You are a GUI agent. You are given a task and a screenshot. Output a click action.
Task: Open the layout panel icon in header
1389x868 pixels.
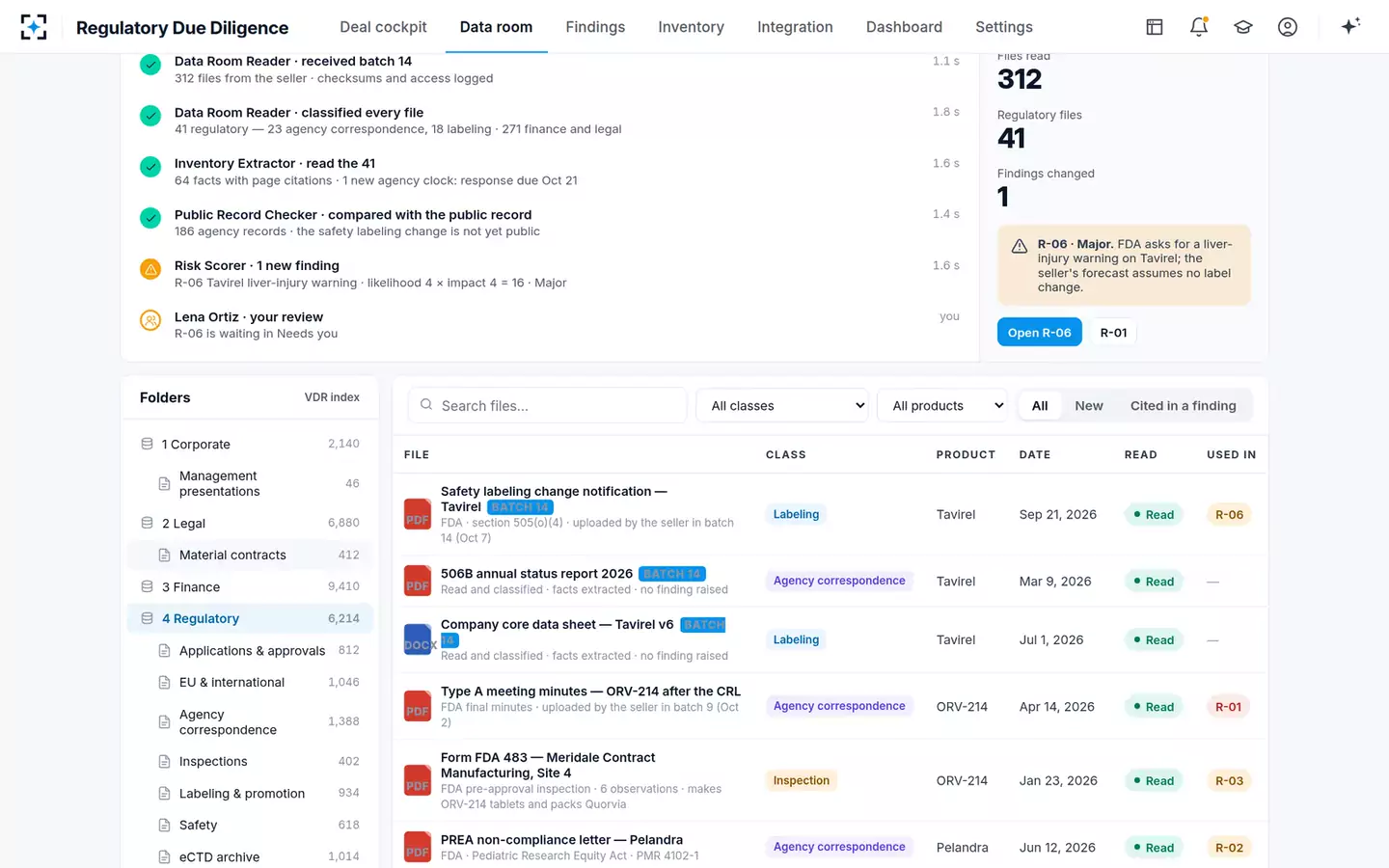pyautogui.click(x=1155, y=27)
